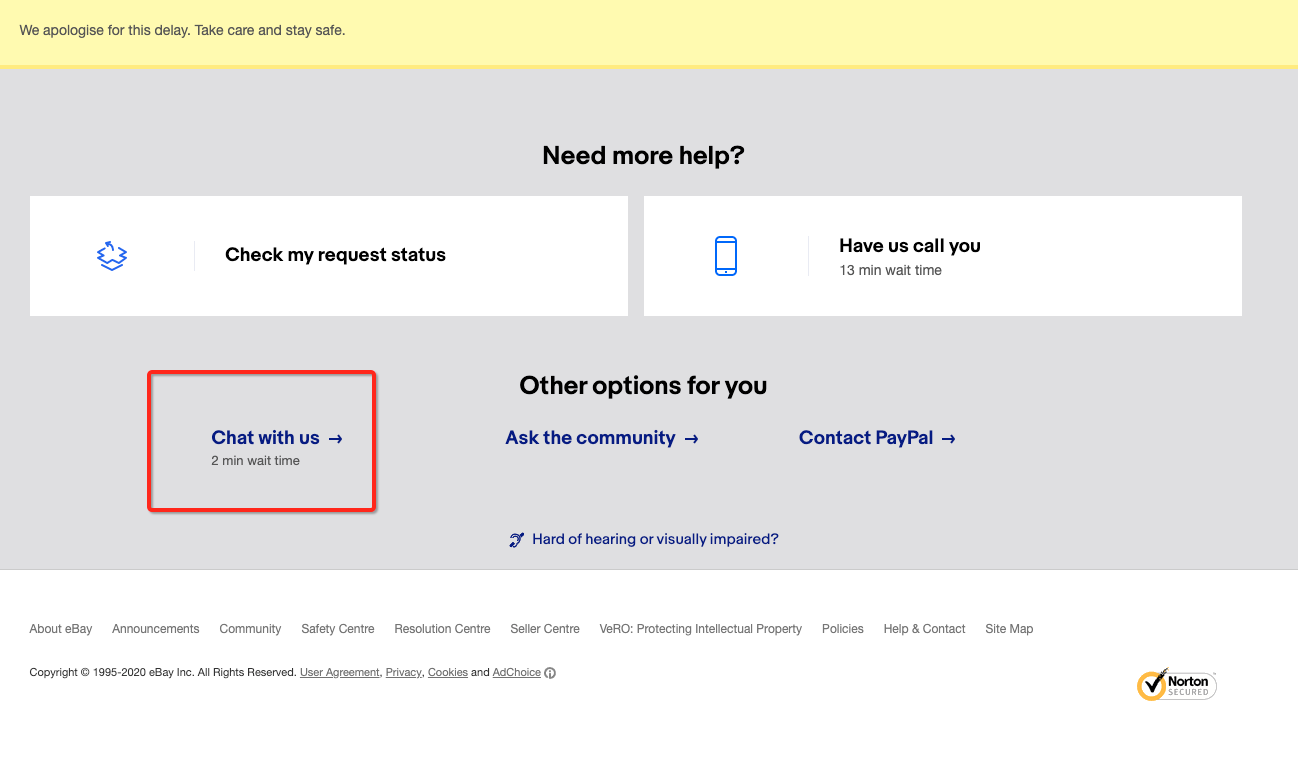Open Announcements footer link

point(156,629)
